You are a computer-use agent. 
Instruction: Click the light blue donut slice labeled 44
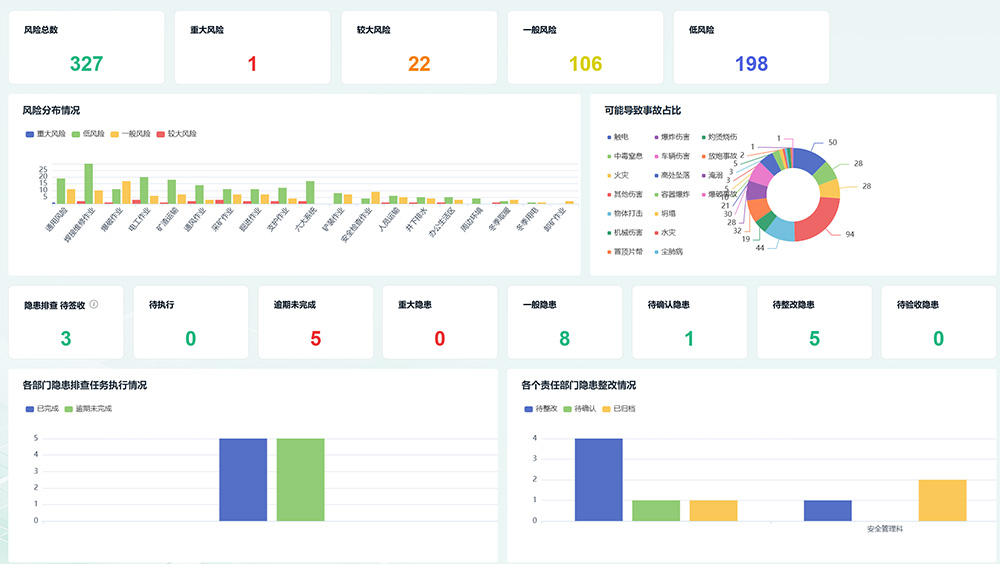click(781, 230)
